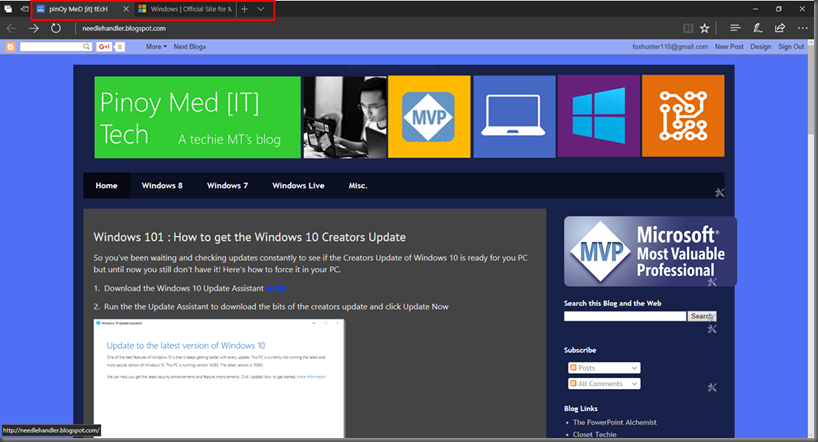
Task: Click the orange circuit tile in header
Action: coord(683,116)
